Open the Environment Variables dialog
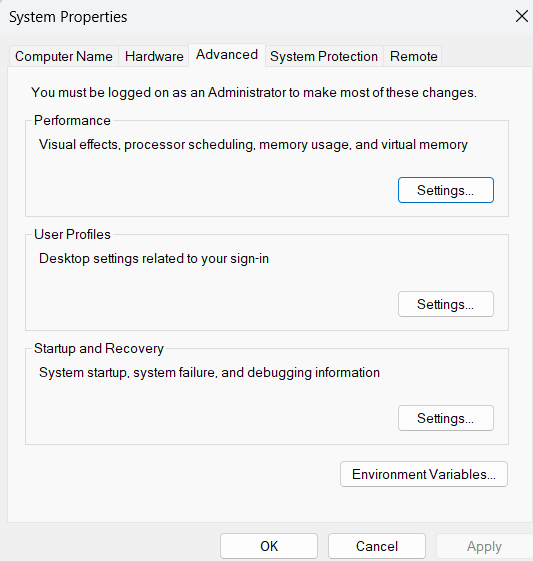533x561 pixels. click(x=424, y=474)
